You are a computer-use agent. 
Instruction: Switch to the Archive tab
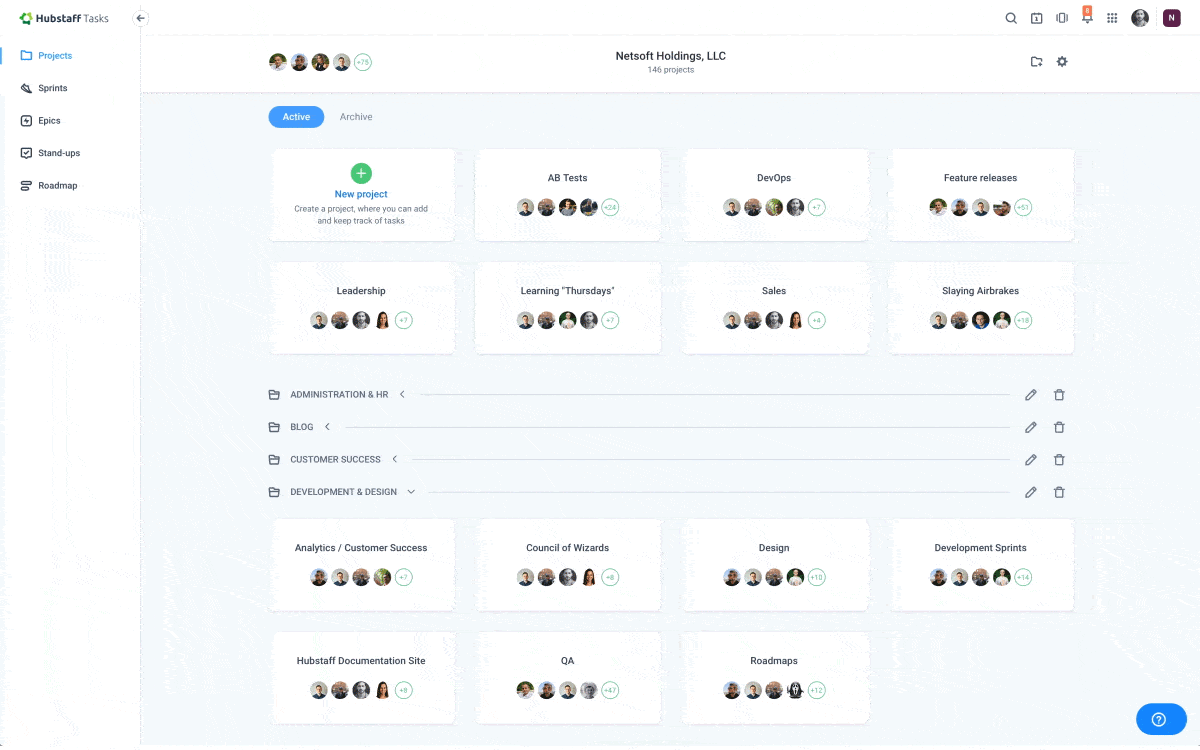356,117
